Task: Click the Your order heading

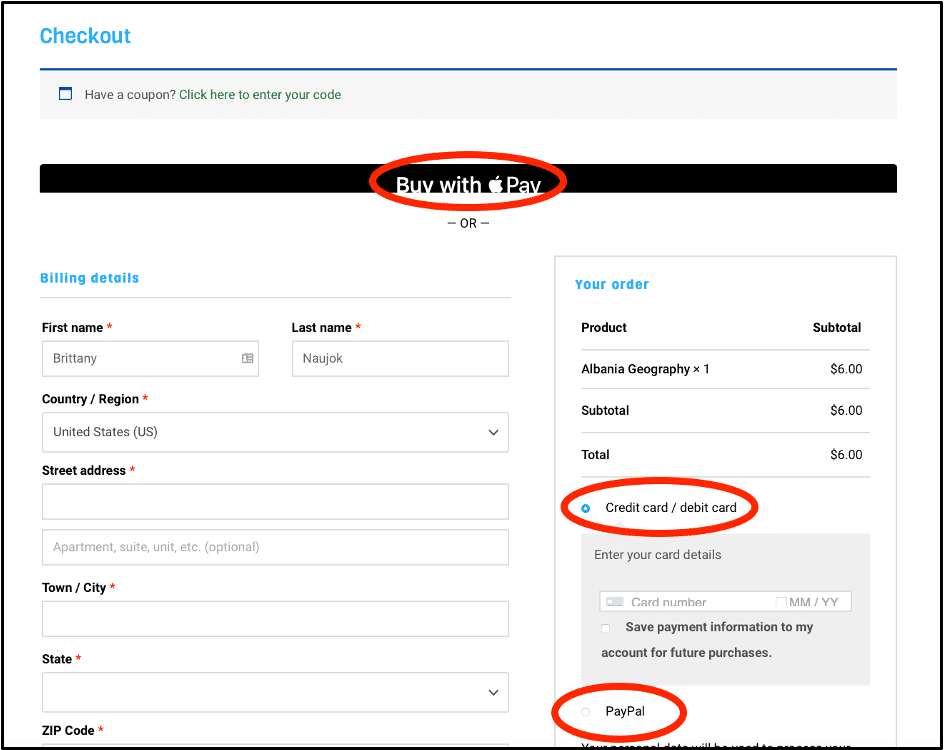Action: pyautogui.click(x=612, y=284)
